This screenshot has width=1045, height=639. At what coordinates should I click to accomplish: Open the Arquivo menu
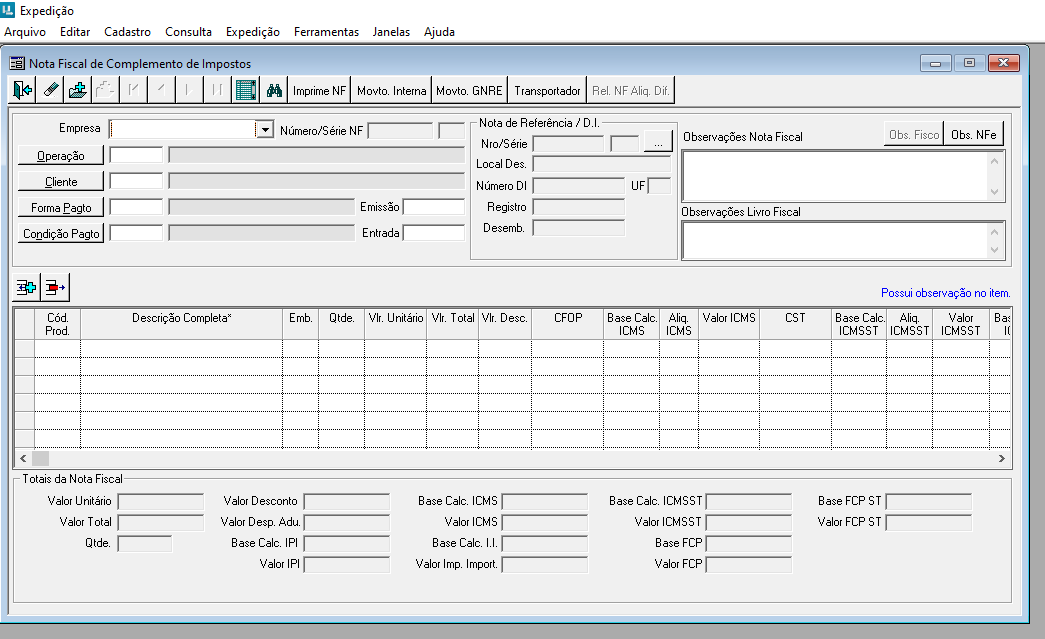pos(25,32)
